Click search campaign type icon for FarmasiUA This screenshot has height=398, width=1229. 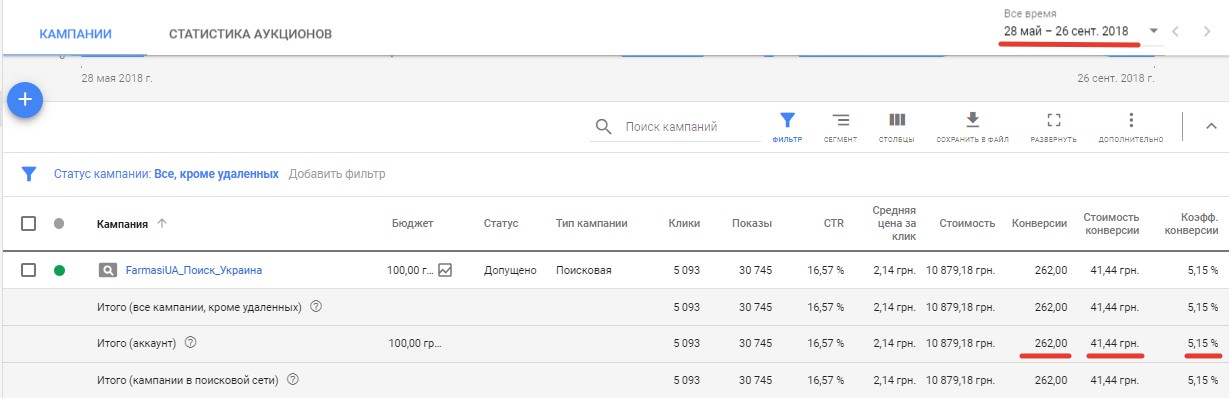click(107, 270)
